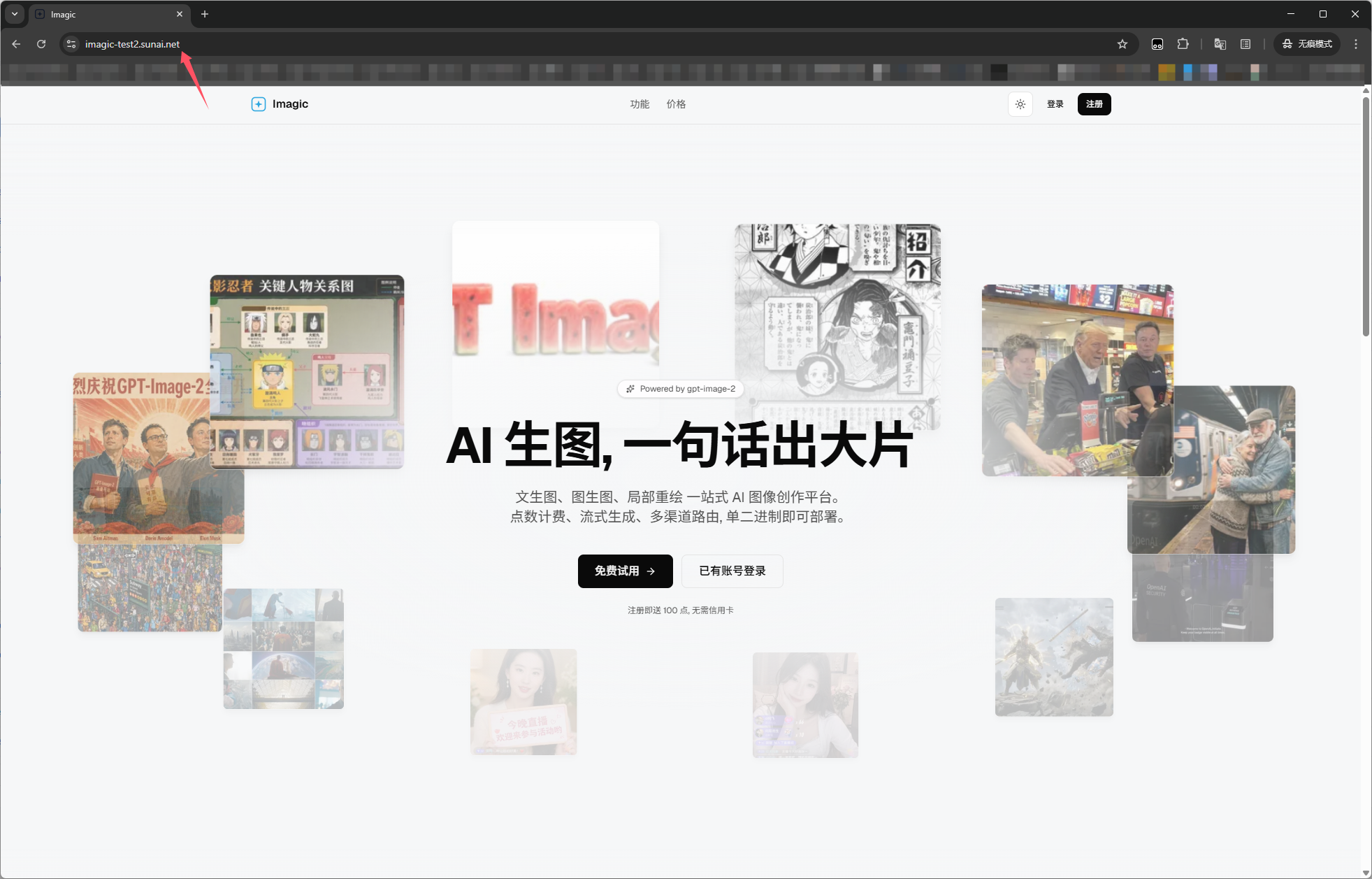Click the 注册即送 100 点 note text

[x=680, y=610]
